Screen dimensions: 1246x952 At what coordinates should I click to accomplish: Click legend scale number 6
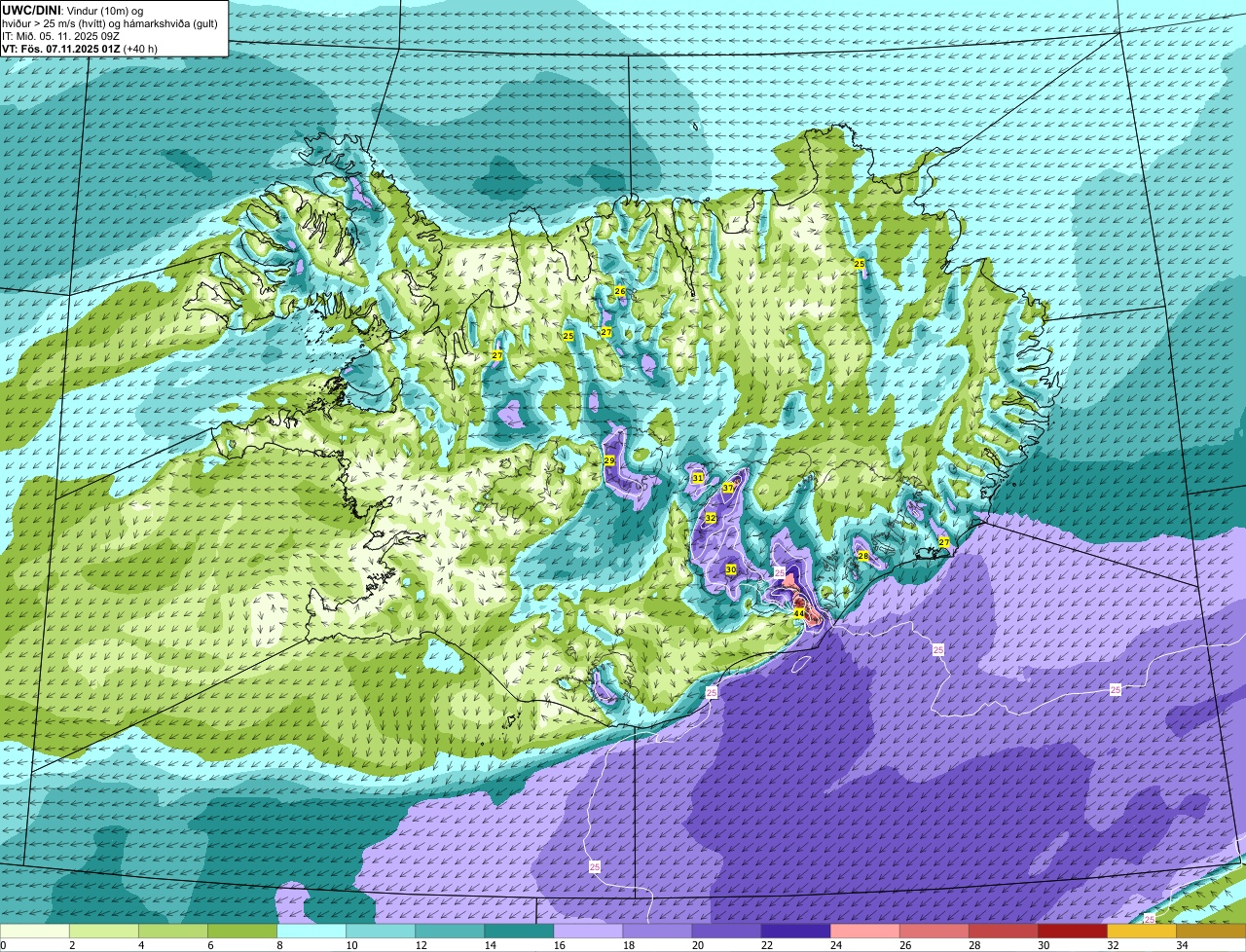209,945
